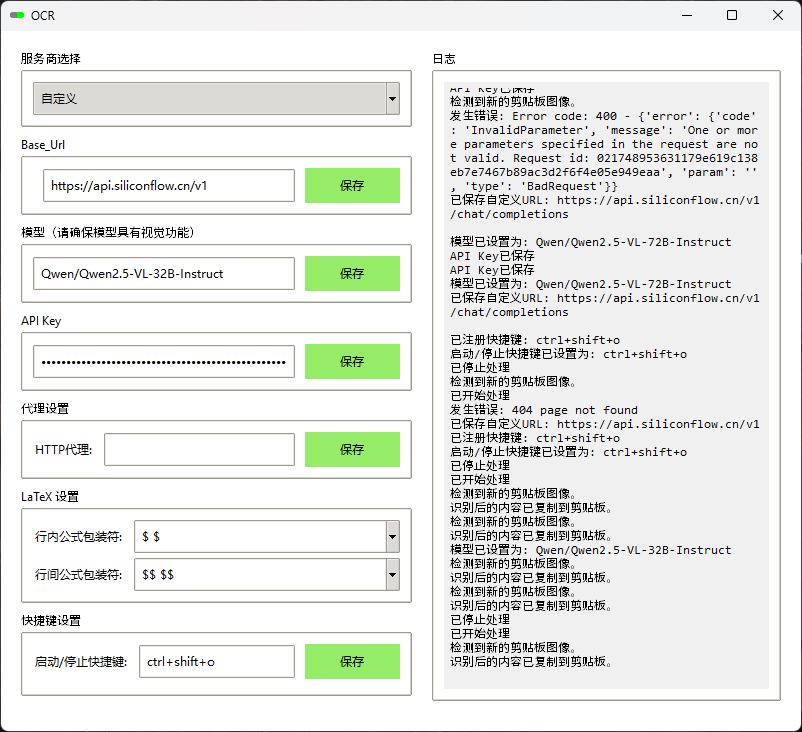Expand the 行内公式包装符 dropdown
Viewport: 802px width, 732px height.
coord(392,537)
